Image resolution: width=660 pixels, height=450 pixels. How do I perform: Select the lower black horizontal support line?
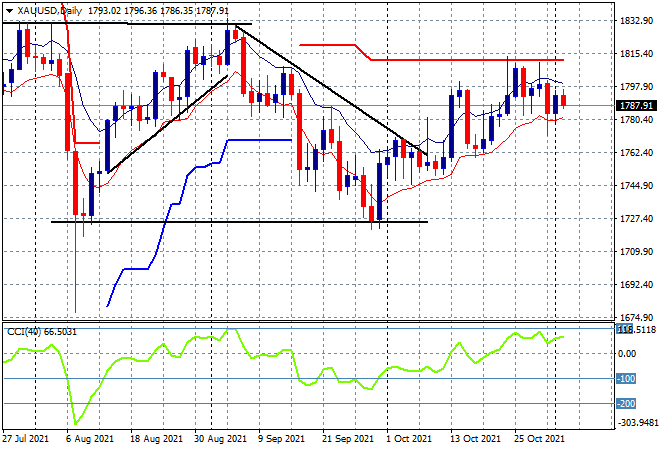pyautogui.click(x=239, y=222)
